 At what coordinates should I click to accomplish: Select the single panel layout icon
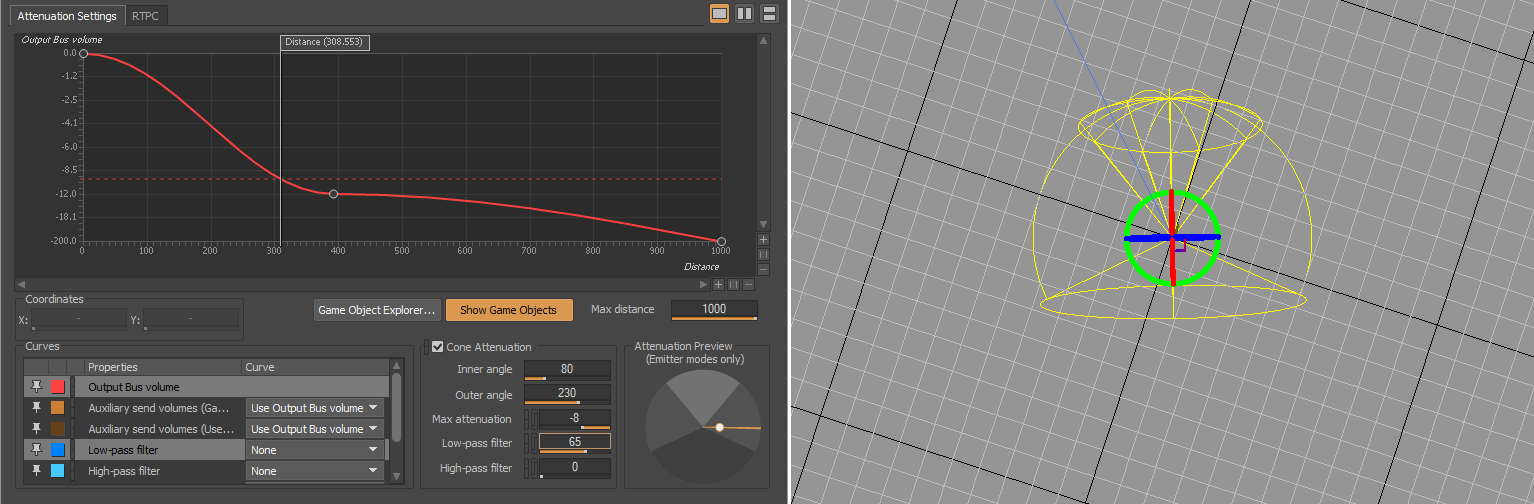point(719,13)
